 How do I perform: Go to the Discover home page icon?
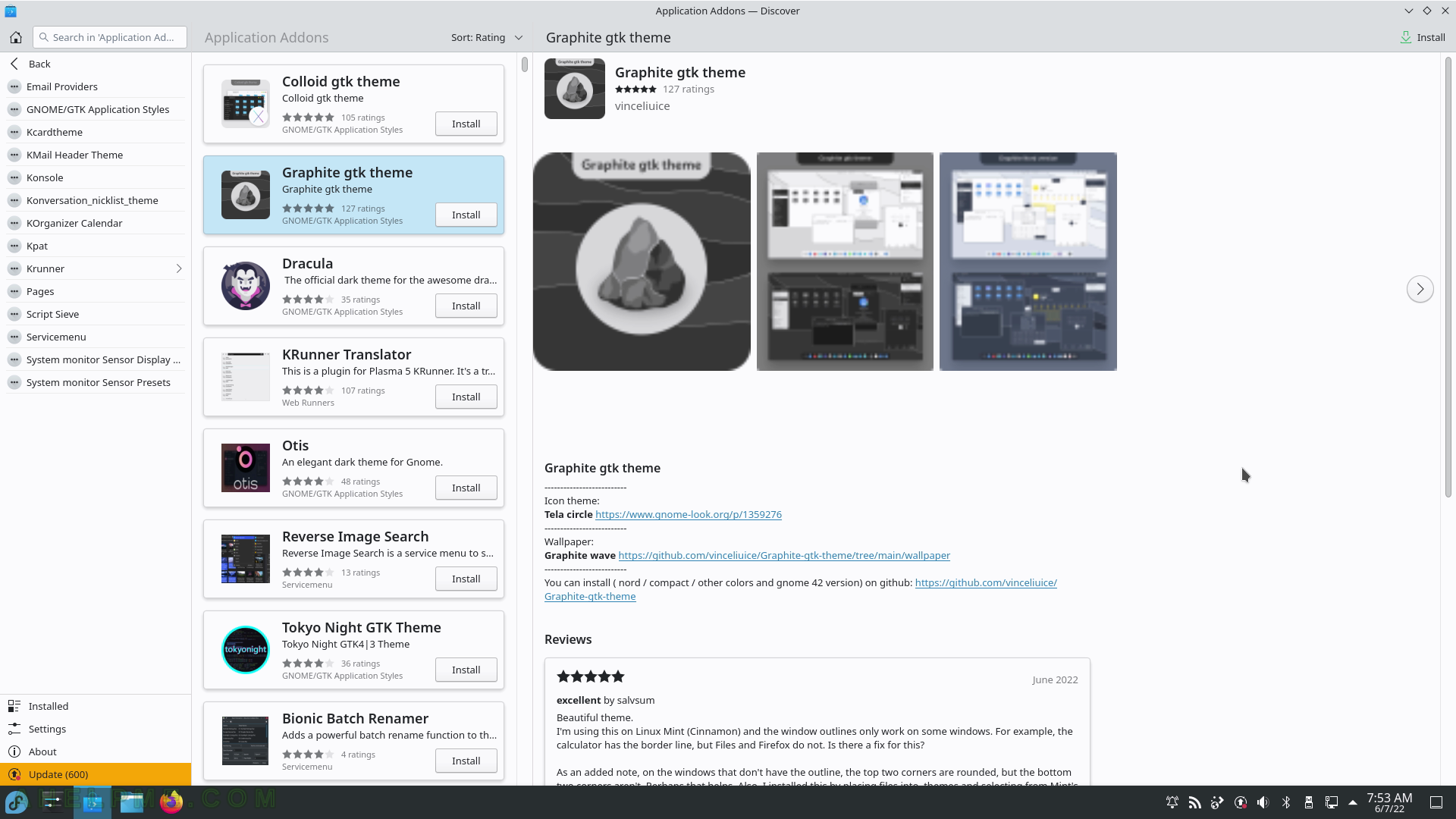pyautogui.click(x=16, y=37)
